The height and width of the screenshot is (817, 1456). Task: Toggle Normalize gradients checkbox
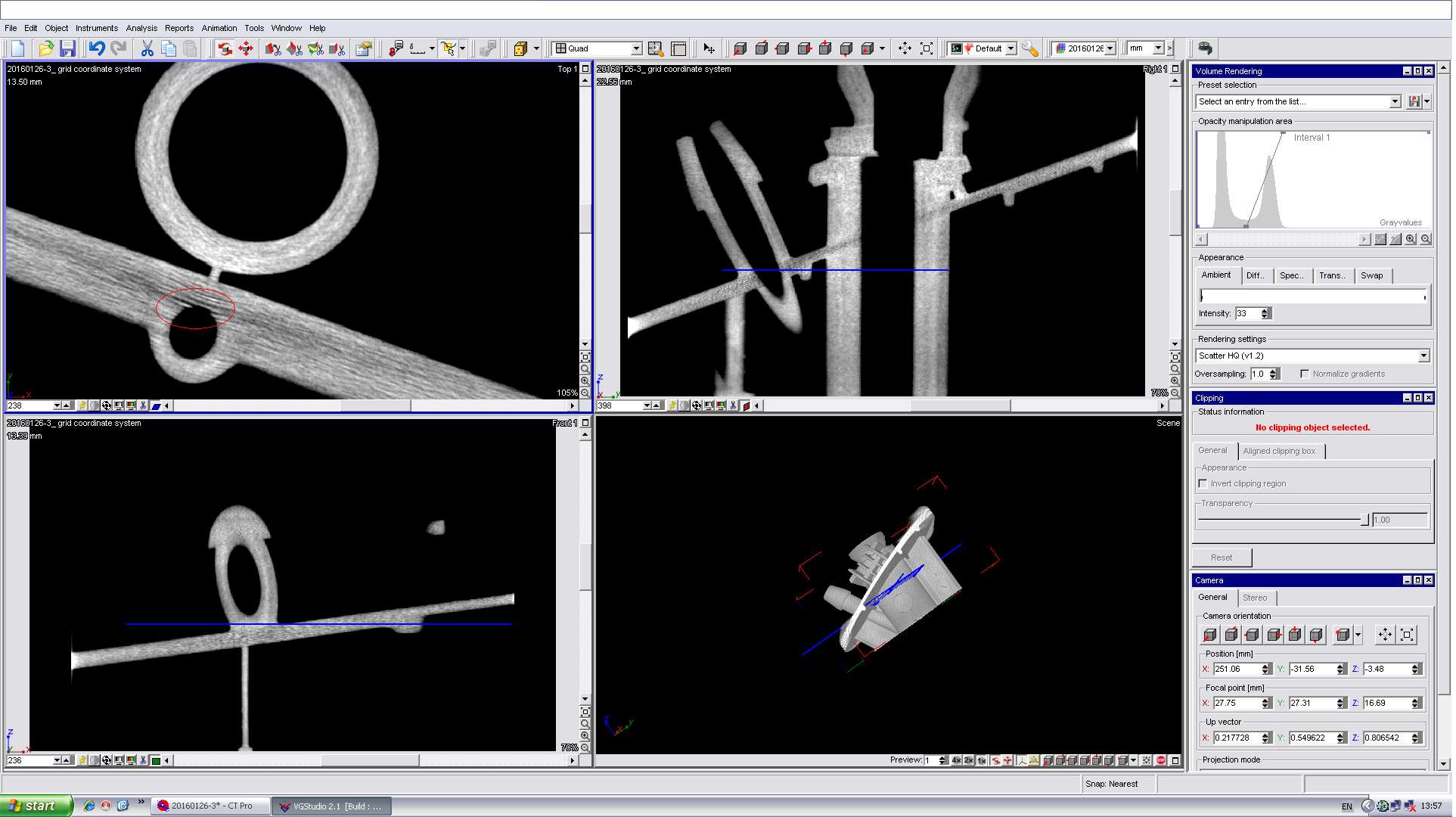click(x=1302, y=373)
